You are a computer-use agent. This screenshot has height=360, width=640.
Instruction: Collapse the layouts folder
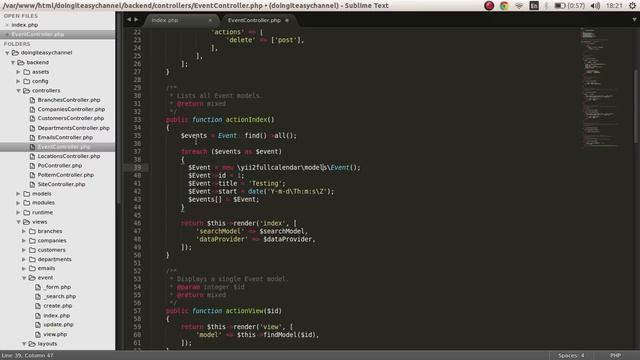coord(24,344)
